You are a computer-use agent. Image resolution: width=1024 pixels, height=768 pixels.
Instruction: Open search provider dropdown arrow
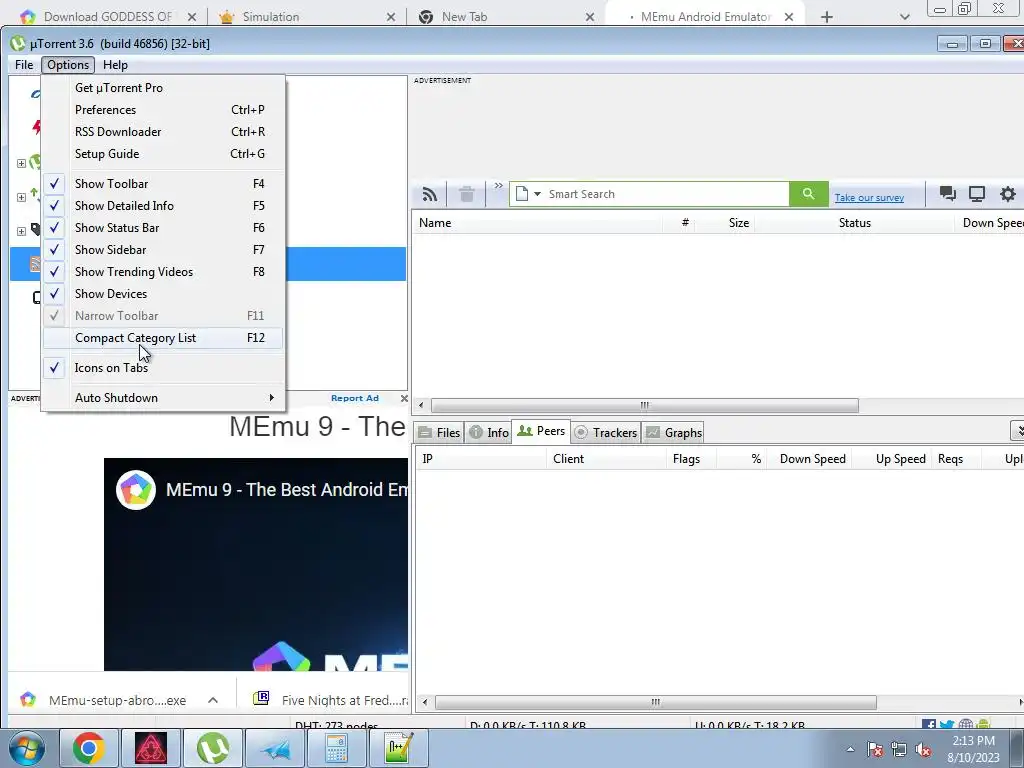(537, 194)
